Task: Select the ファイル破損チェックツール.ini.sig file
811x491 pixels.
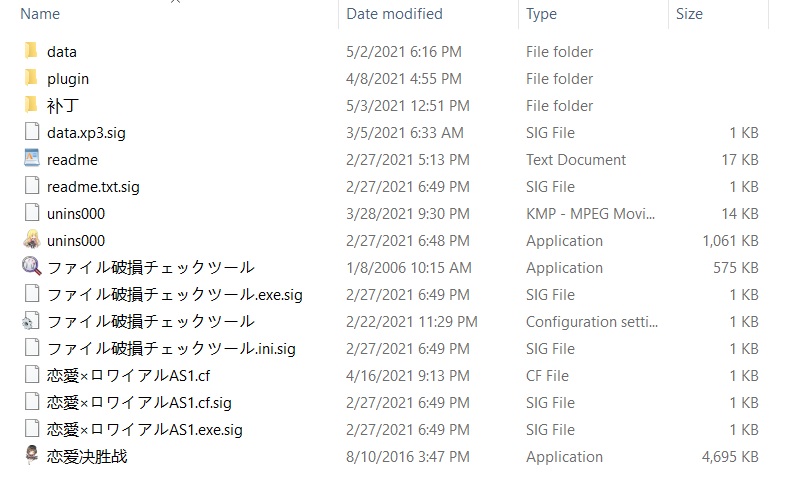Action: tap(171, 348)
